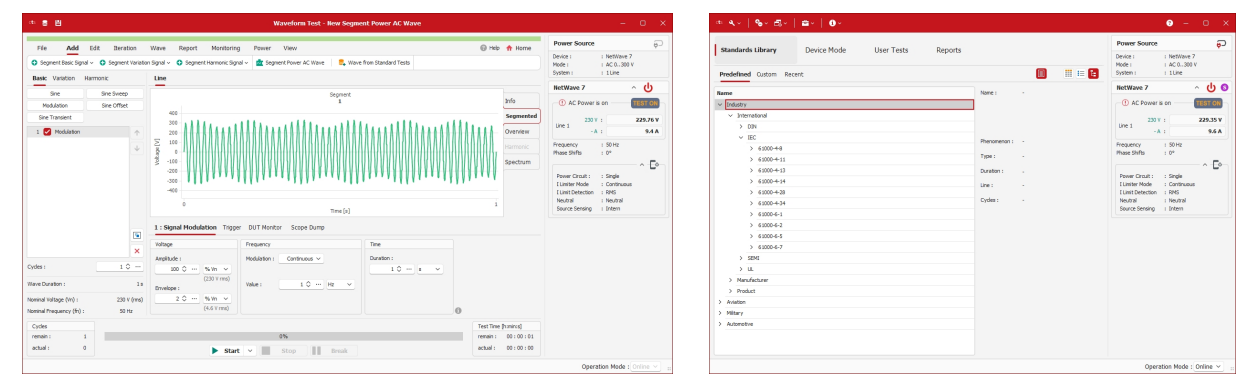Image resolution: width=1243 pixels, height=387 pixels.
Task: Move the Modulation segment up with the arrow
Action: 137,132
